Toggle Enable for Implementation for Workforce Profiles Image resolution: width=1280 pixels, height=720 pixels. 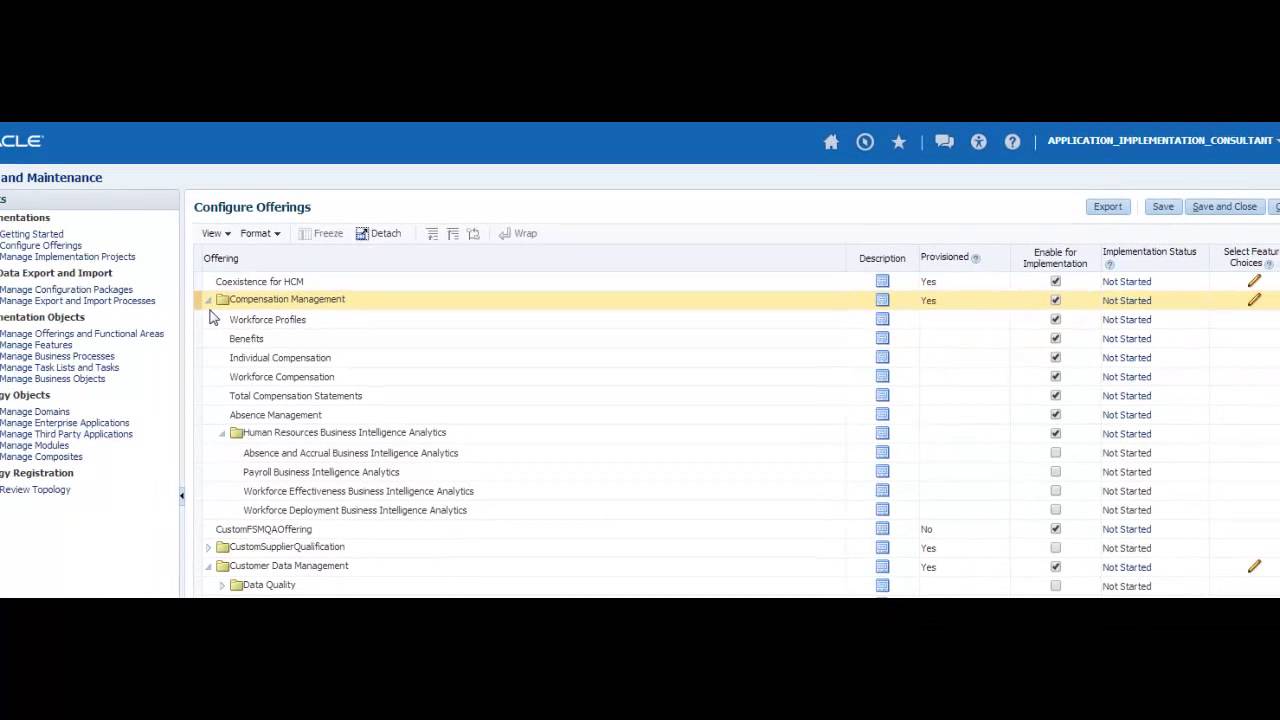[1055, 319]
